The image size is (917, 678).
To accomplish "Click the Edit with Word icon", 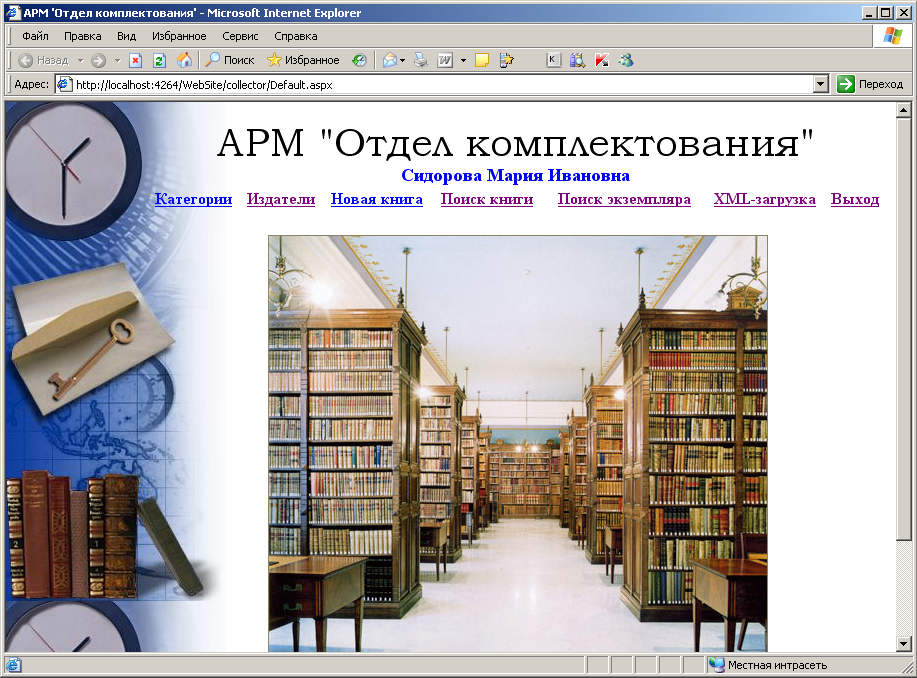I will (445, 60).
